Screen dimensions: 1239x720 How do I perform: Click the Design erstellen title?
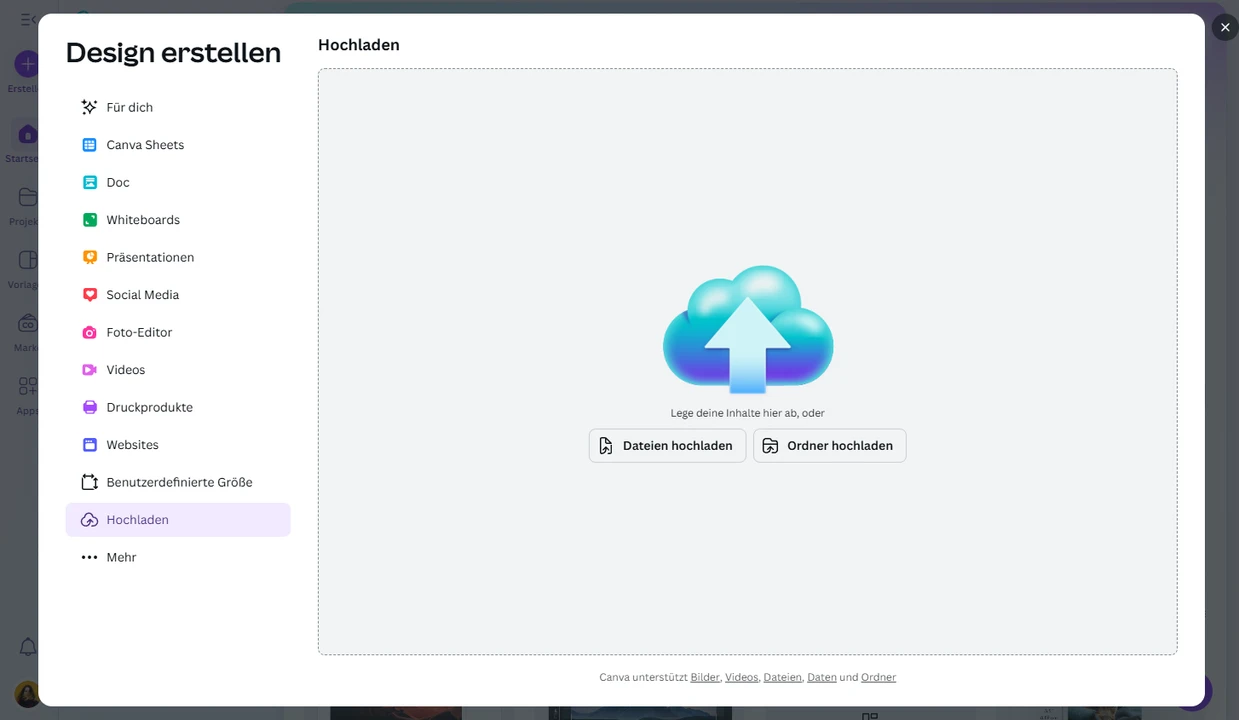173,52
